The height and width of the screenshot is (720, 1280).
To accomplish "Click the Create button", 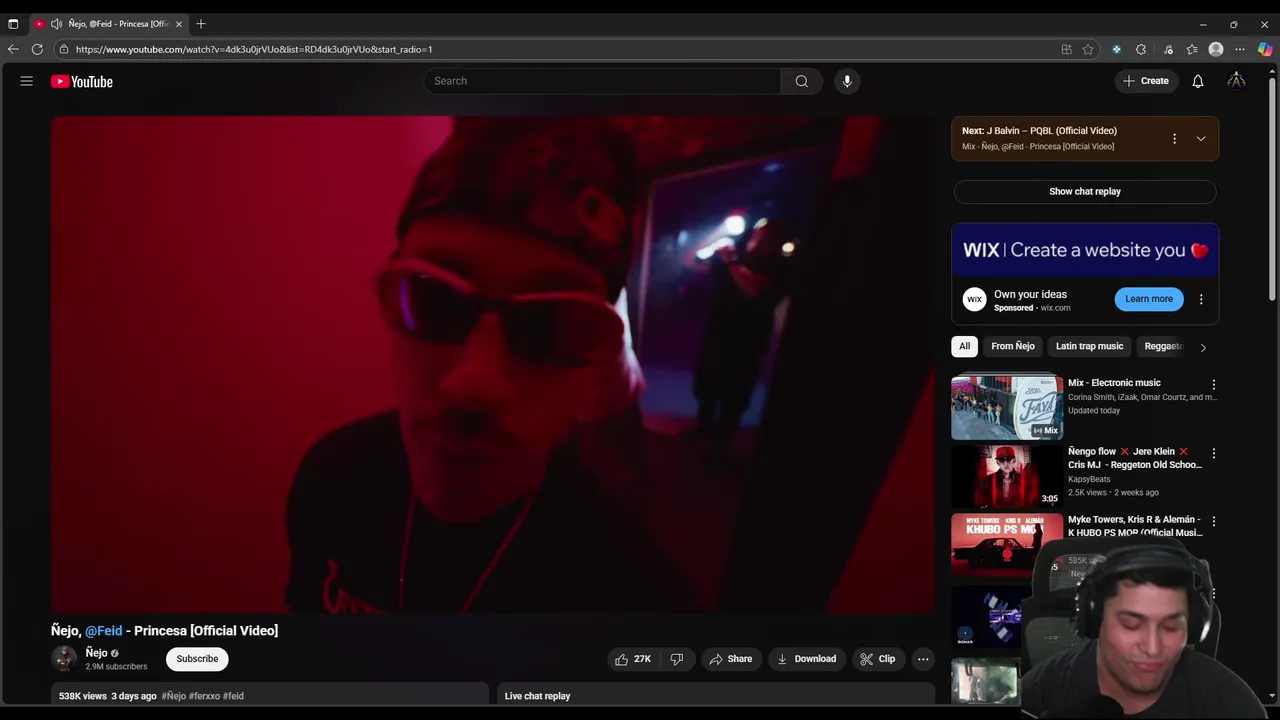I will pyautogui.click(x=1146, y=81).
